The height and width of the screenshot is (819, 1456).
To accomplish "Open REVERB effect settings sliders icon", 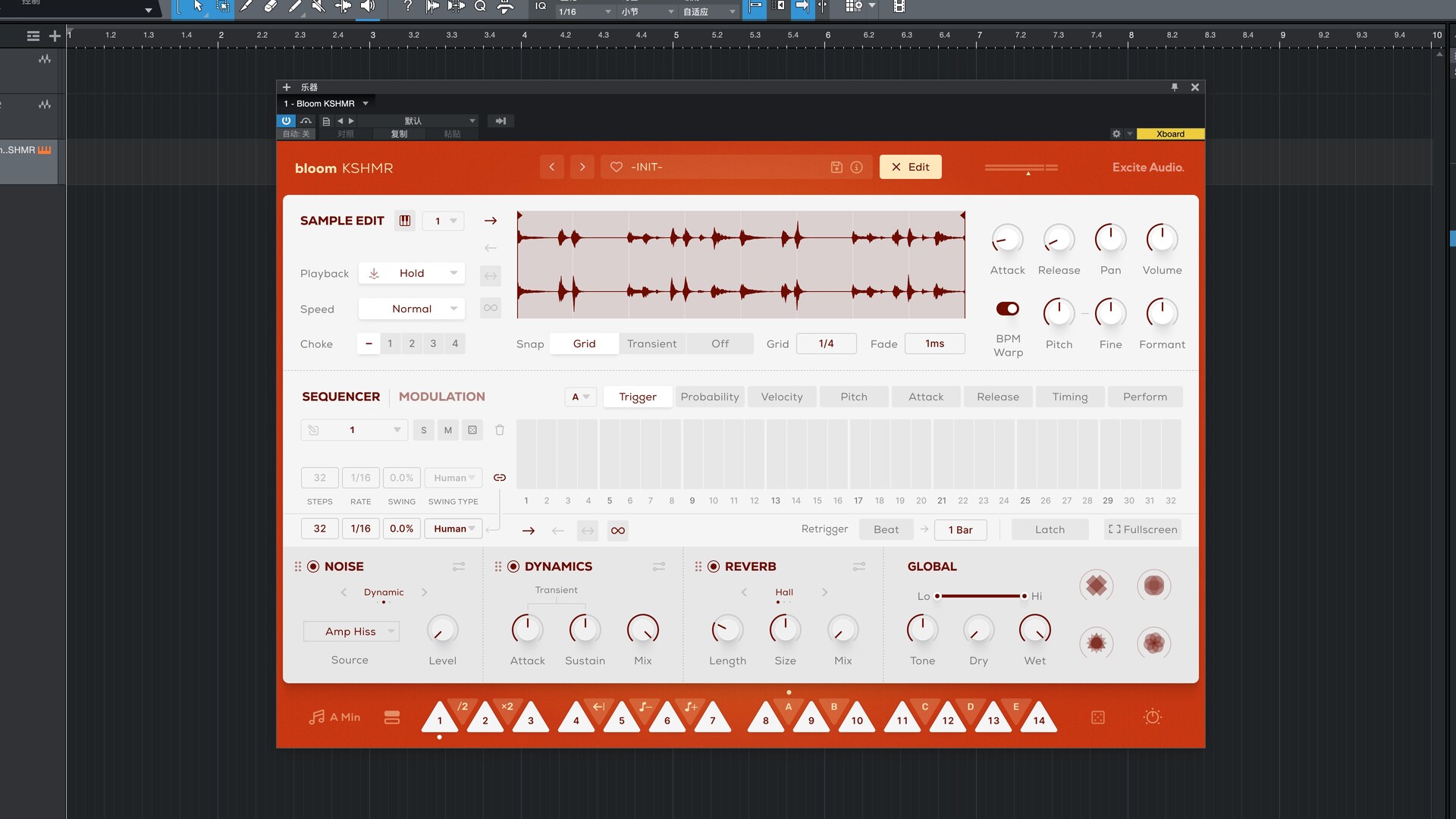I will (x=859, y=566).
